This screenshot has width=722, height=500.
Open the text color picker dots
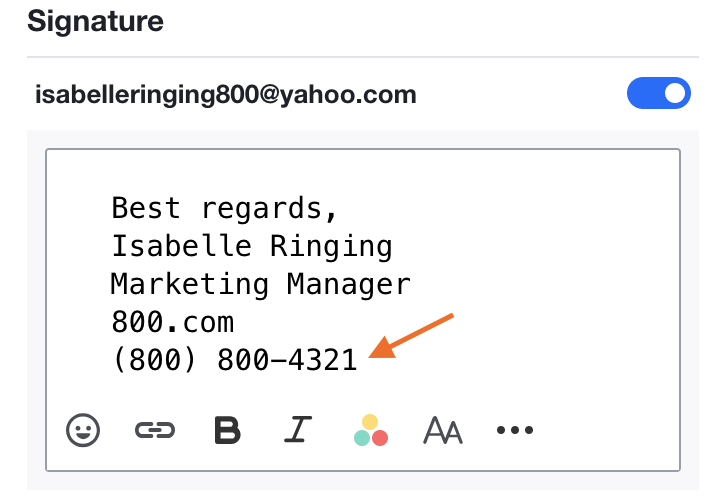coord(371,430)
